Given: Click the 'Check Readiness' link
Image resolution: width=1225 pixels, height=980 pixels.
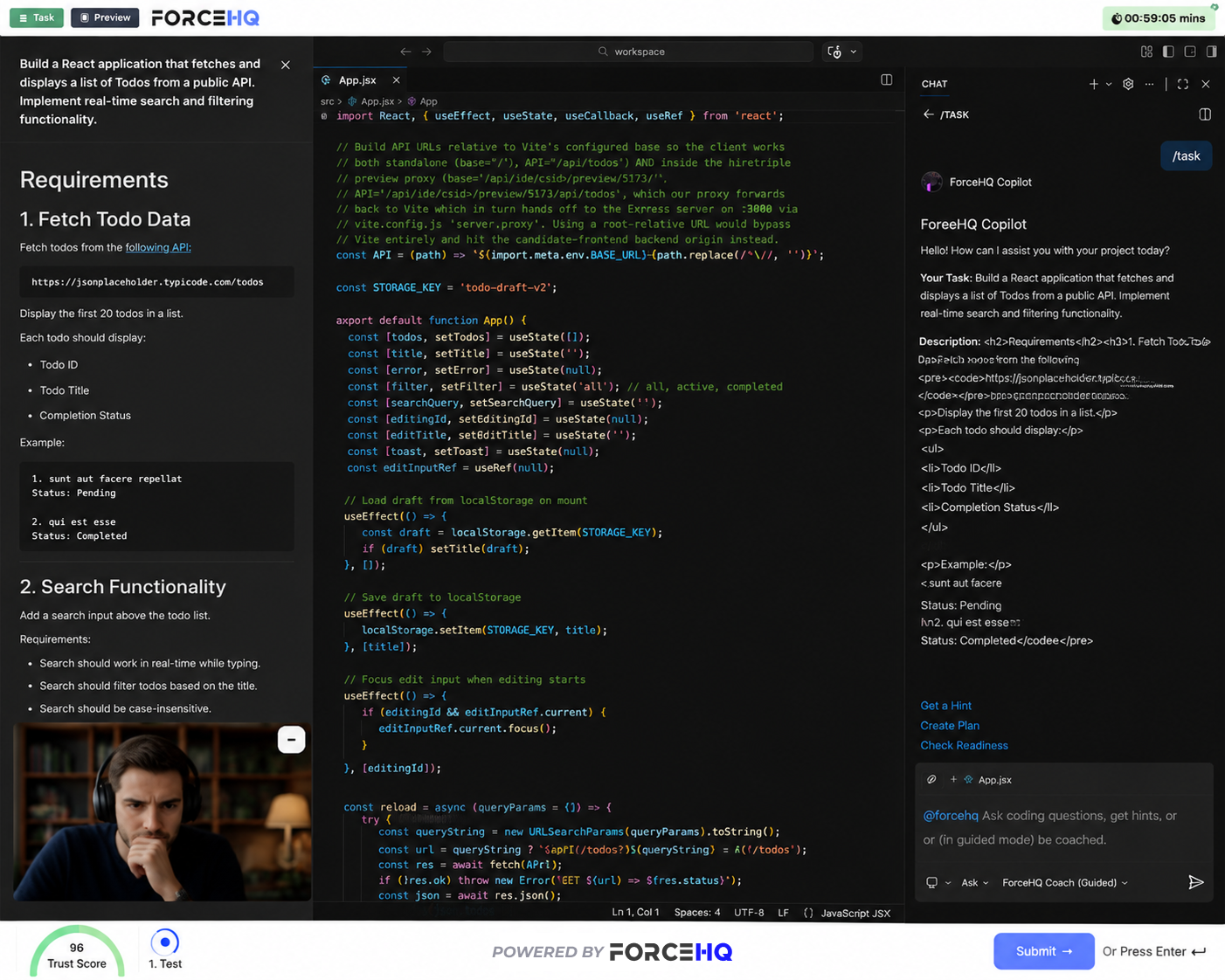Looking at the screenshot, I should pos(964,746).
